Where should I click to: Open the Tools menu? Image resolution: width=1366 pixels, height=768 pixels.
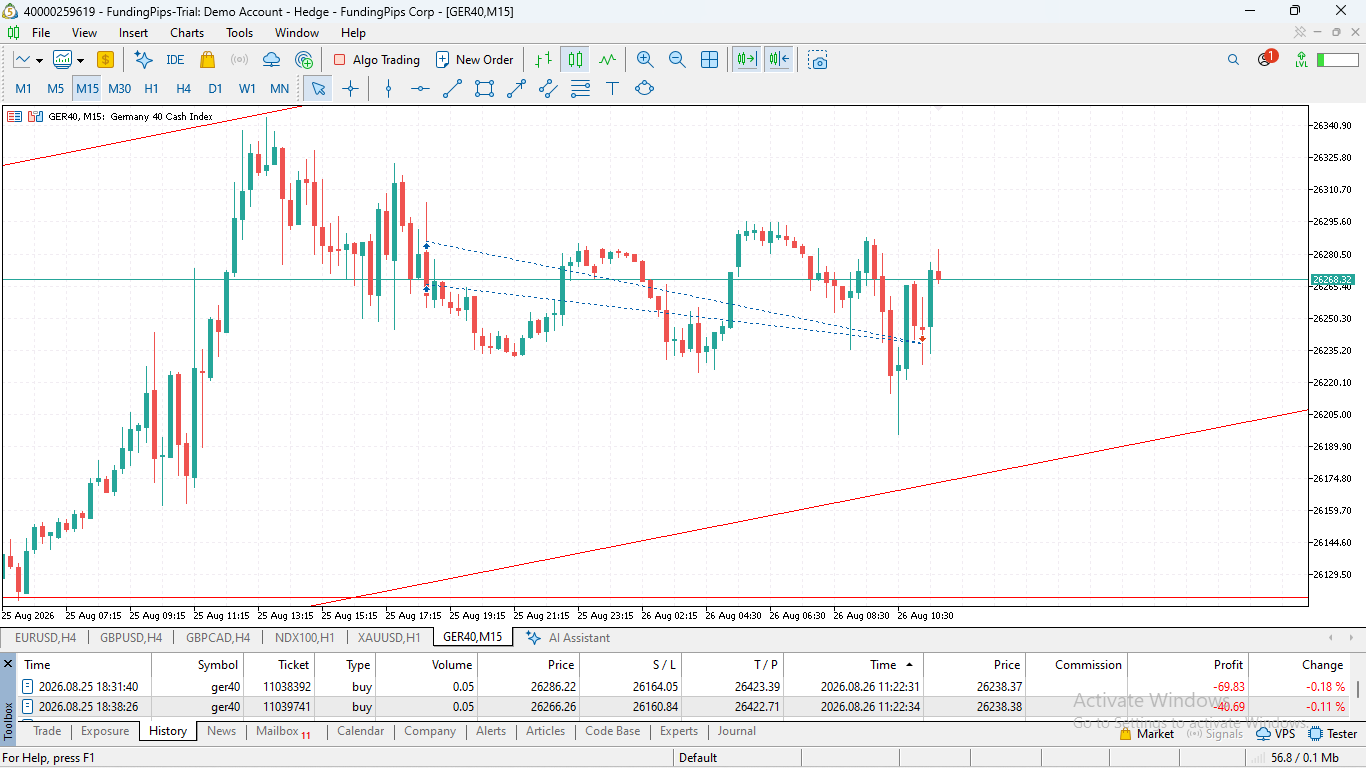point(240,33)
